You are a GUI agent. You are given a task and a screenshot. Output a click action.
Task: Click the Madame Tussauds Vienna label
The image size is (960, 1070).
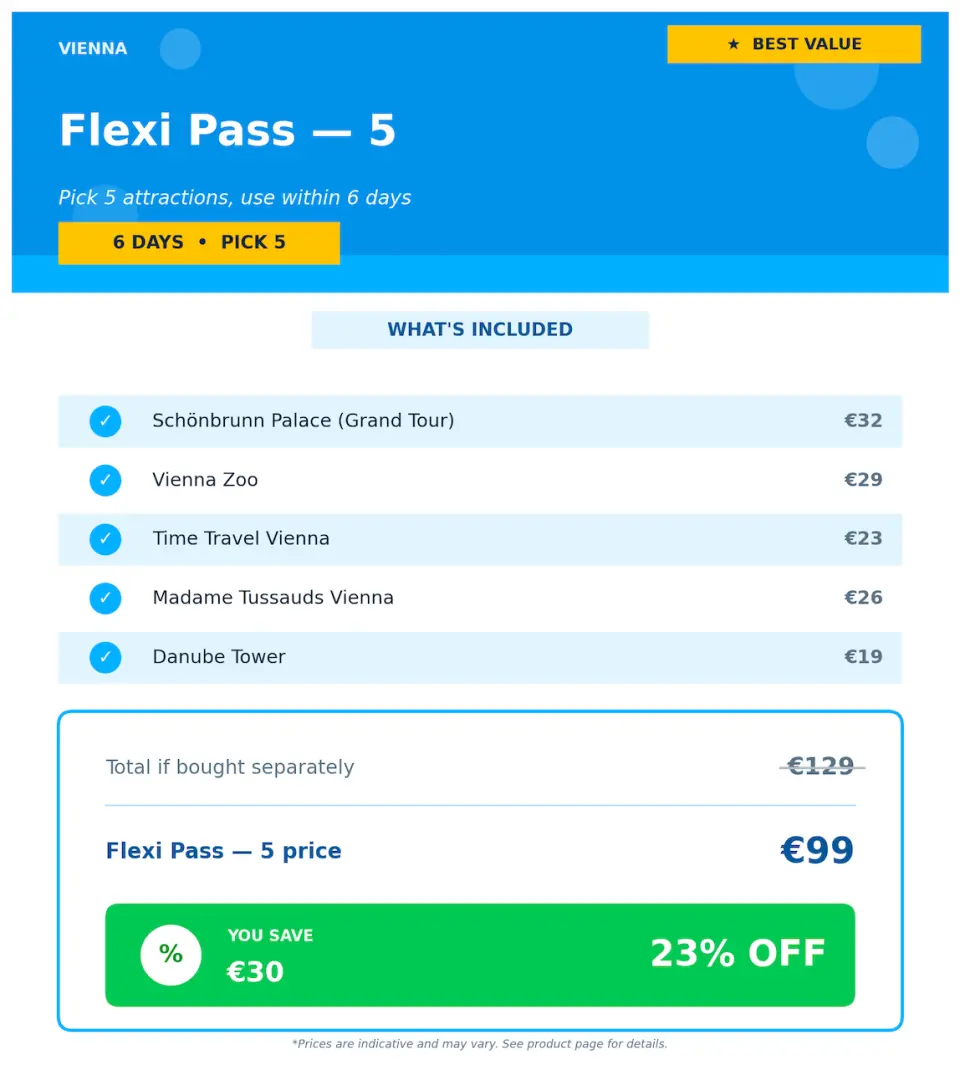coord(273,598)
